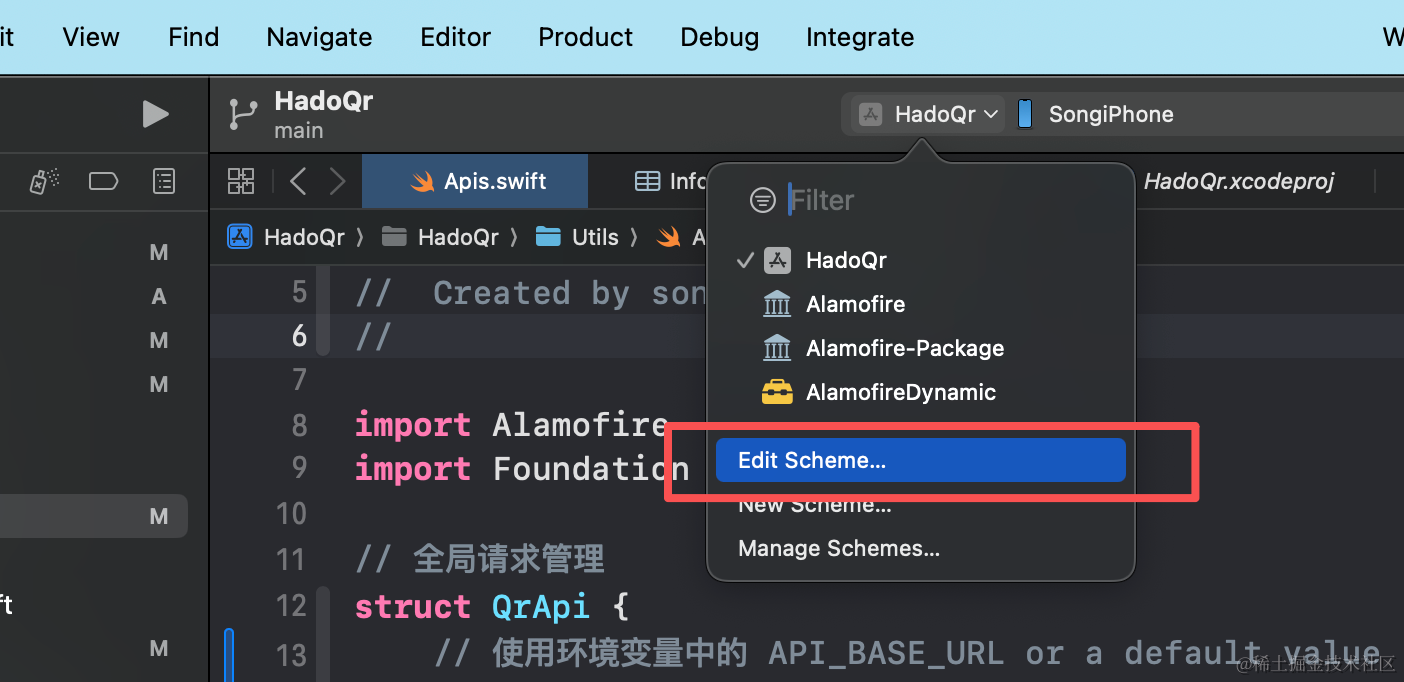
Task: Choose the Alamofire scheme
Action: tap(920, 304)
